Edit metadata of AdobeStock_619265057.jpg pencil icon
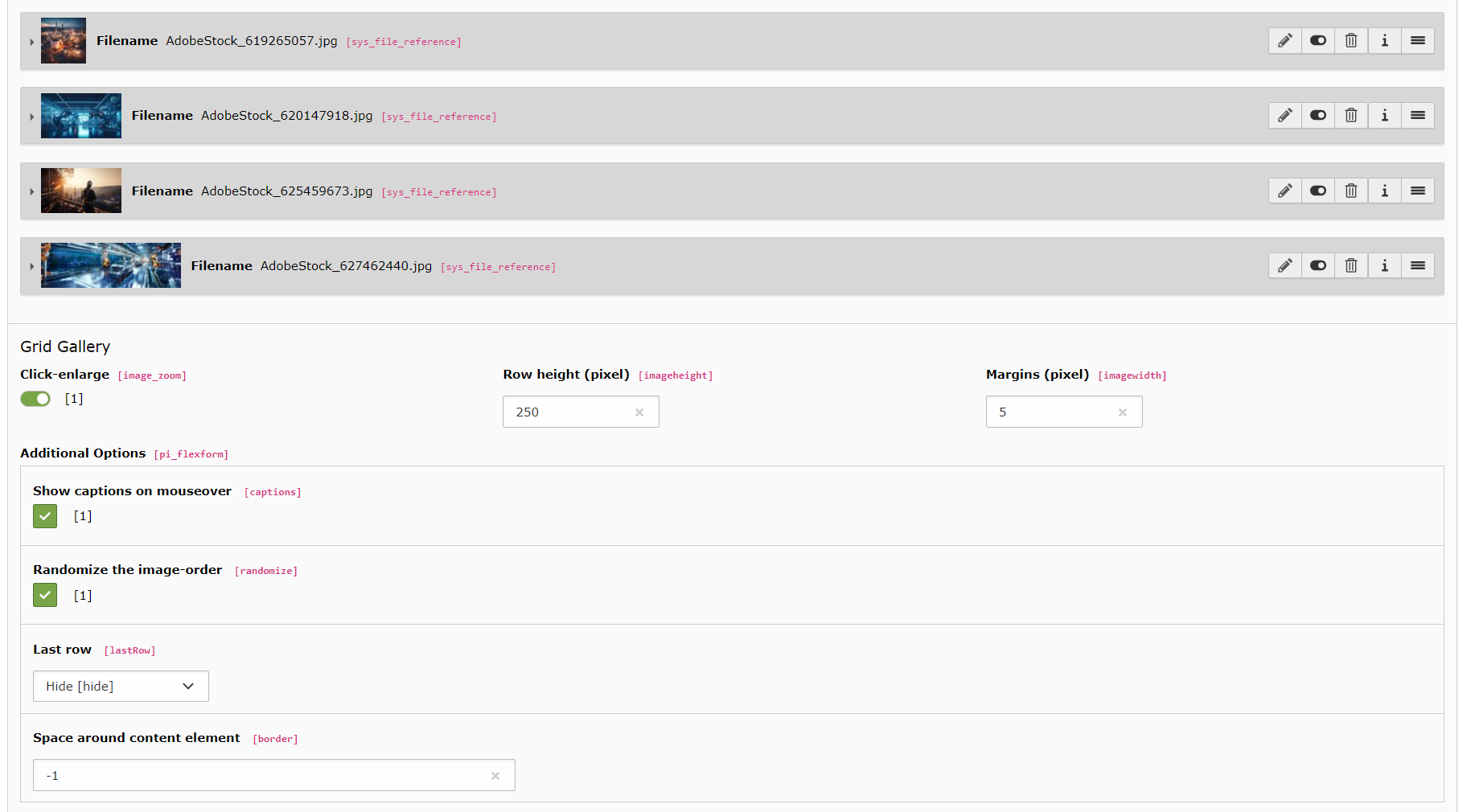The height and width of the screenshot is (812, 1463). tap(1284, 41)
